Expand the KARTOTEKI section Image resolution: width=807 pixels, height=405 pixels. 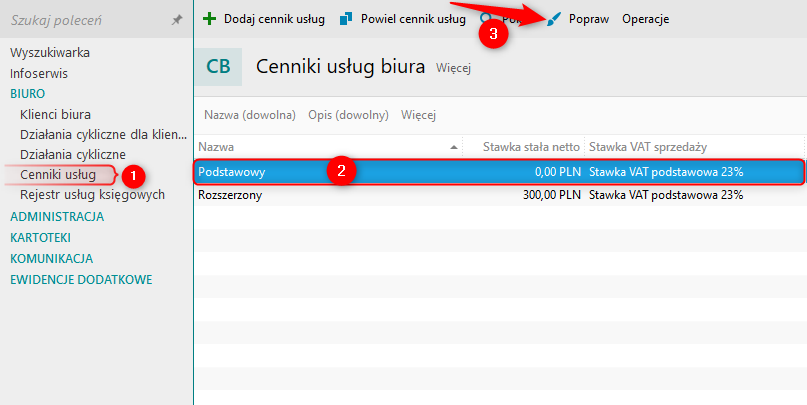(41, 238)
